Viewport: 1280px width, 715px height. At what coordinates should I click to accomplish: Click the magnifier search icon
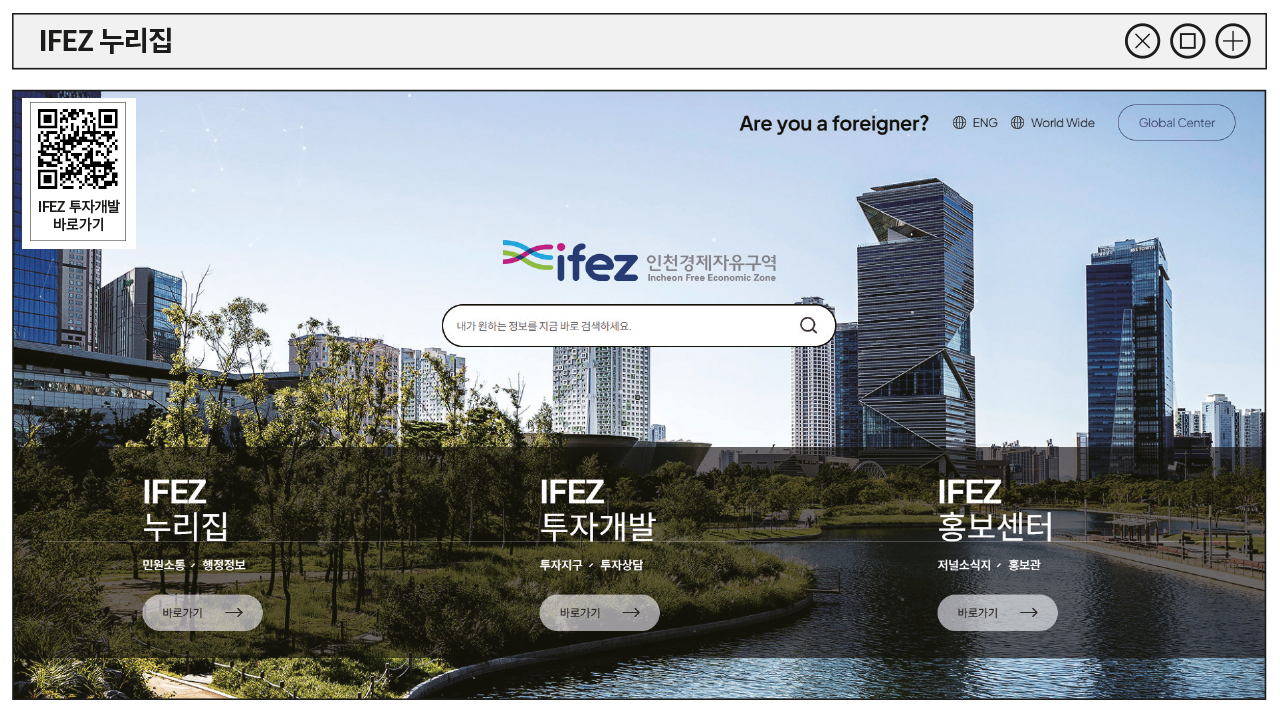point(808,325)
